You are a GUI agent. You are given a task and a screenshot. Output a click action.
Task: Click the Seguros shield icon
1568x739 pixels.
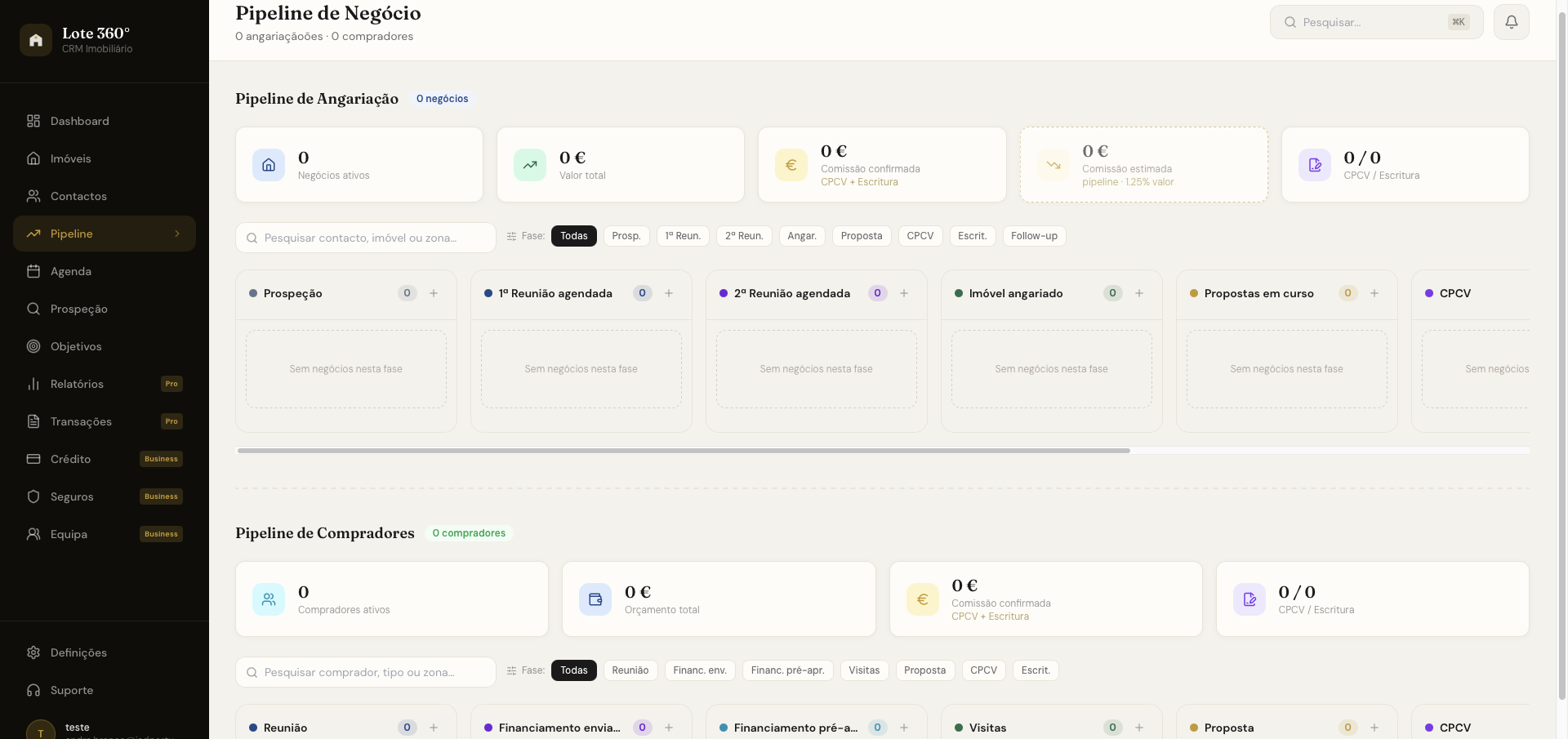pos(33,496)
